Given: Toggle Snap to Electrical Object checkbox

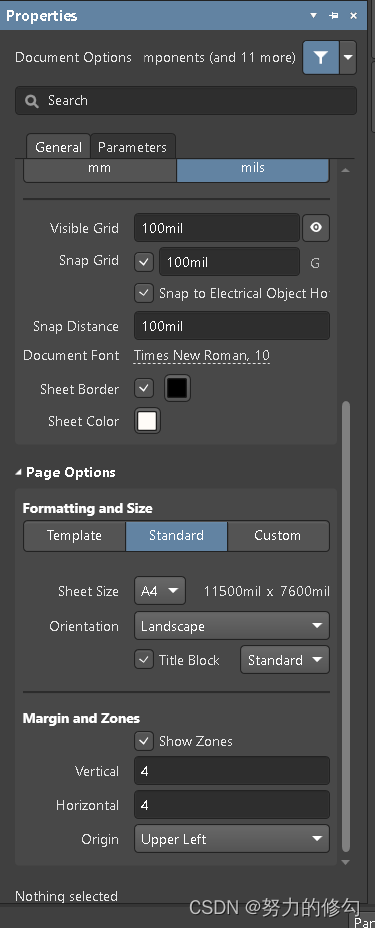Looking at the screenshot, I should (x=144, y=293).
